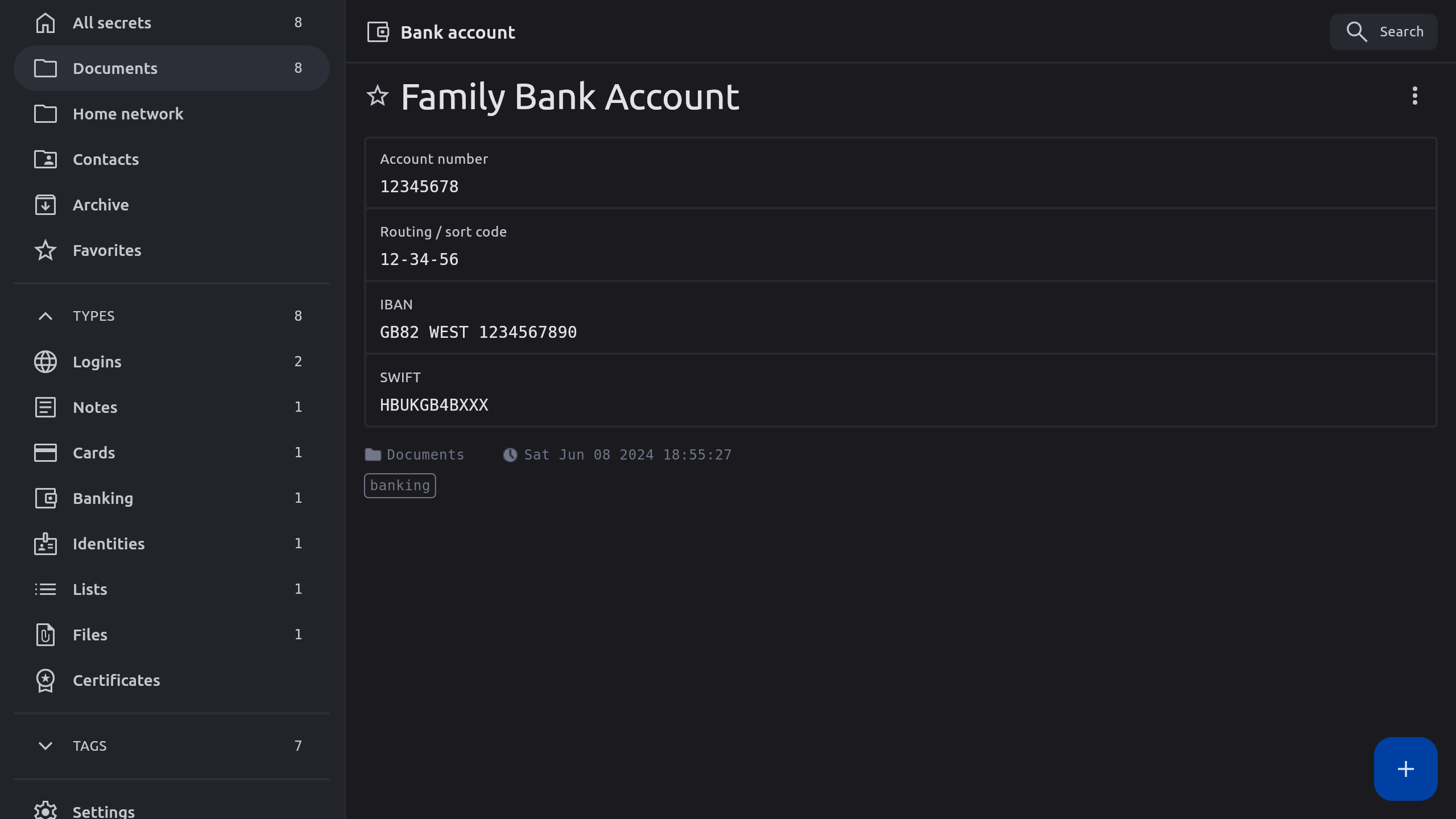Toggle favorite star for Family Bank Account
The width and height of the screenshot is (1456, 819).
[x=378, y=96]
